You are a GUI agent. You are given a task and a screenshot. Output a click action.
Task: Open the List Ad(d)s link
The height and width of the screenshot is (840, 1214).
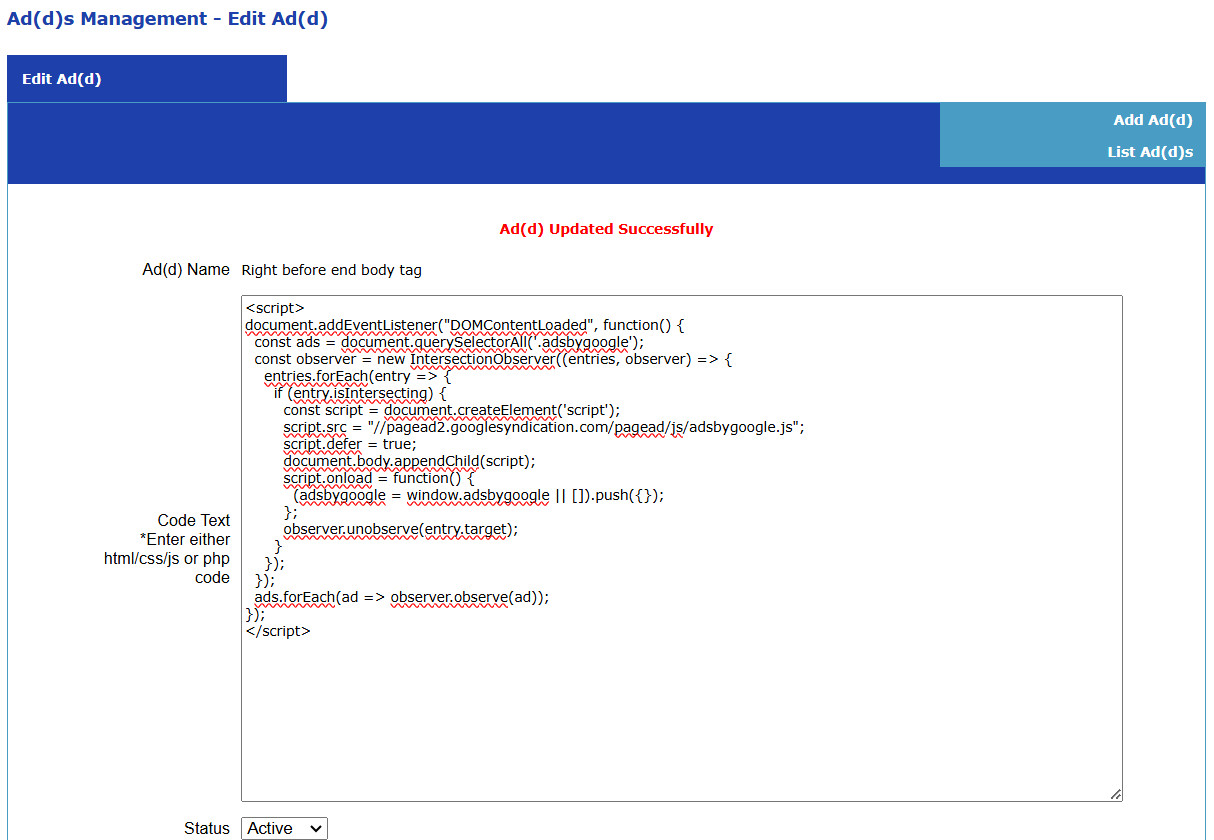[x=1149, y=152]
